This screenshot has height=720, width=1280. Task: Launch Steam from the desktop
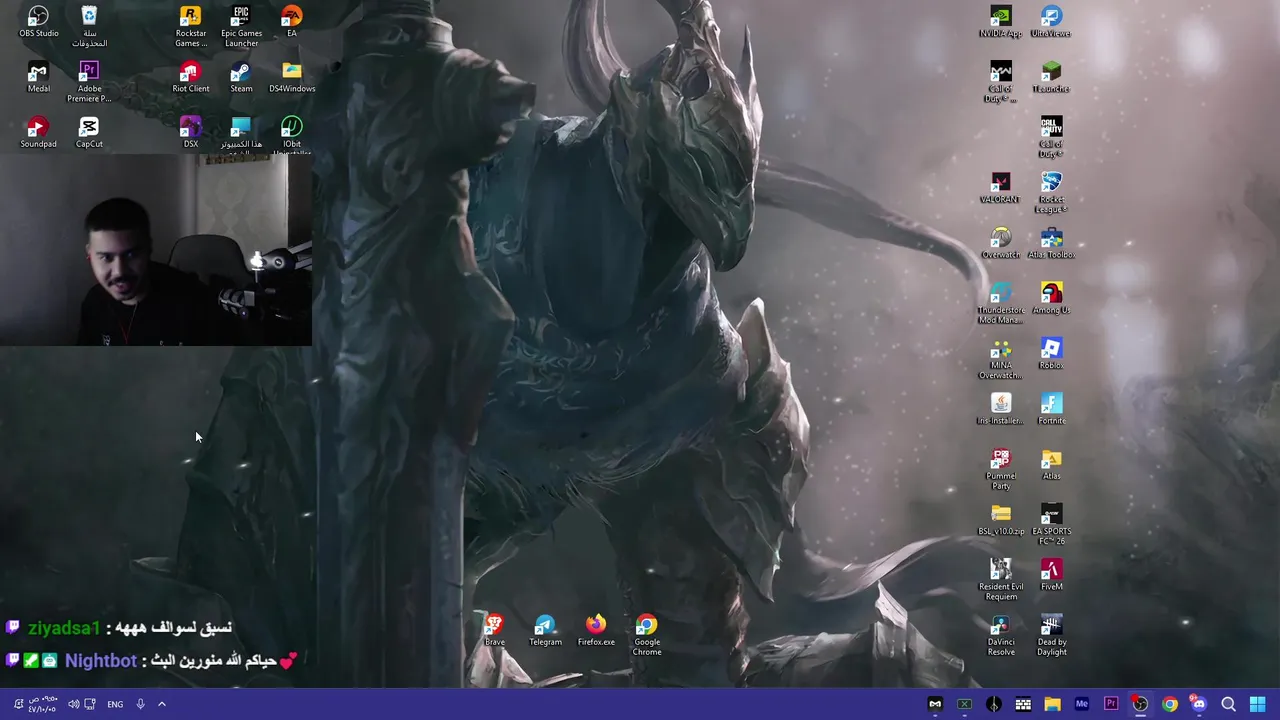pos(241,77)
